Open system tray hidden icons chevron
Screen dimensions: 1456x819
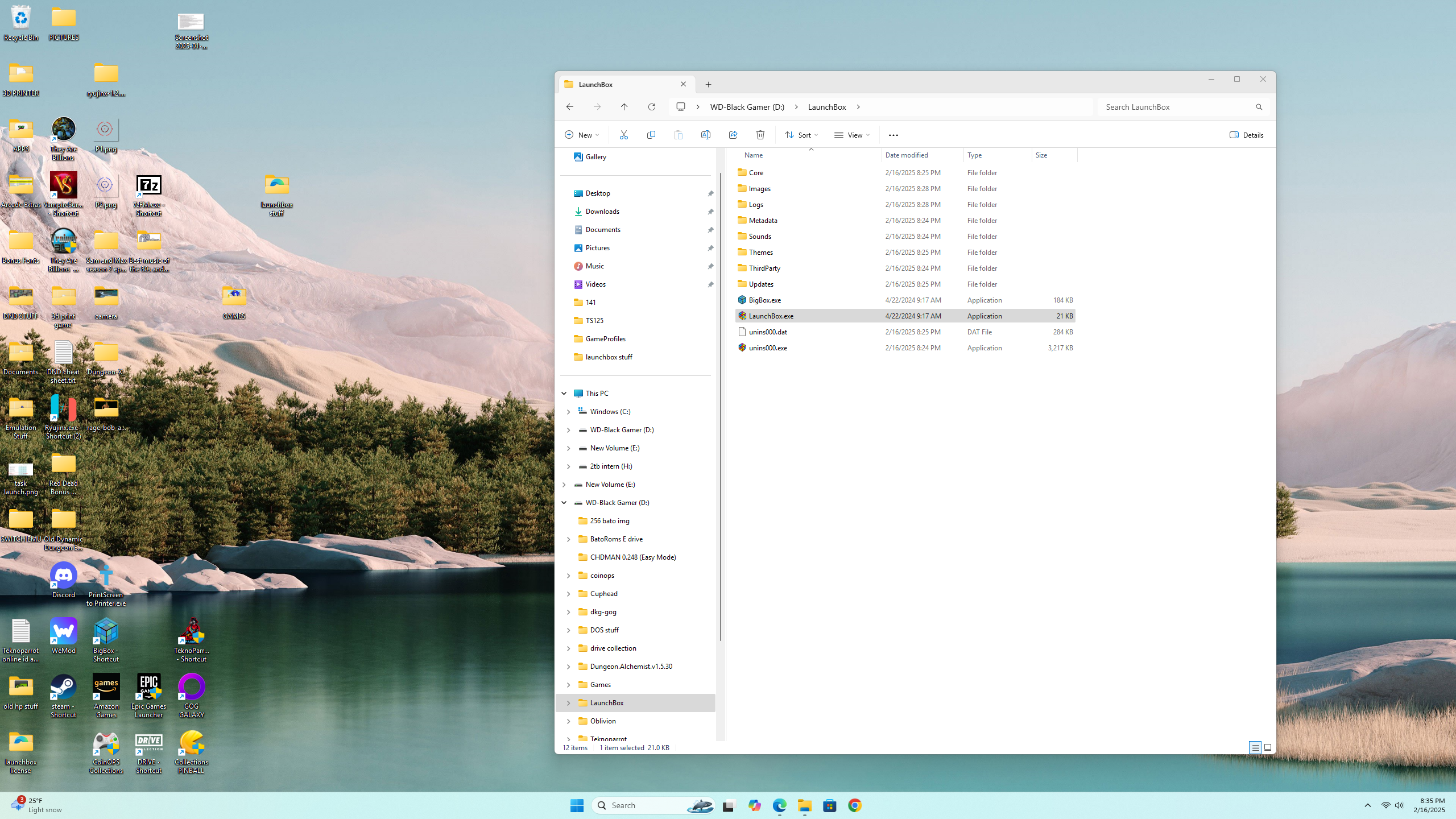1368,805
